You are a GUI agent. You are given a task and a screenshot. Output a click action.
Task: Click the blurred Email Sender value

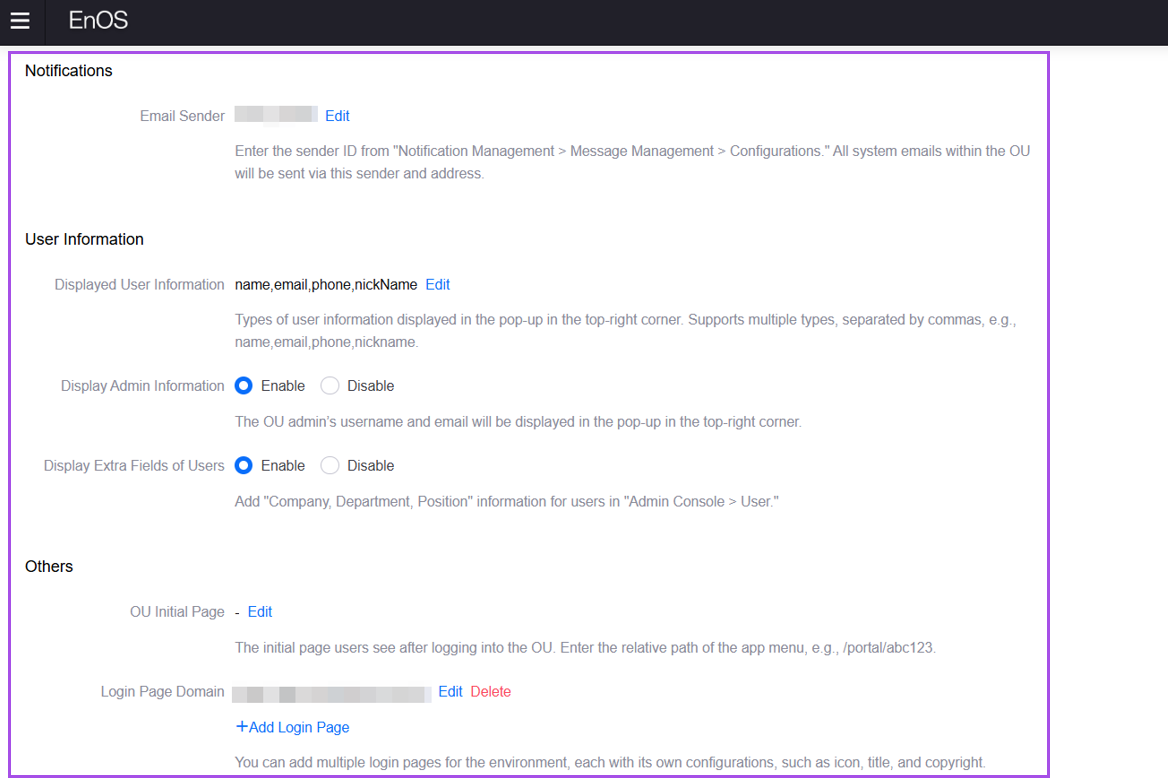tap(276, 115)
